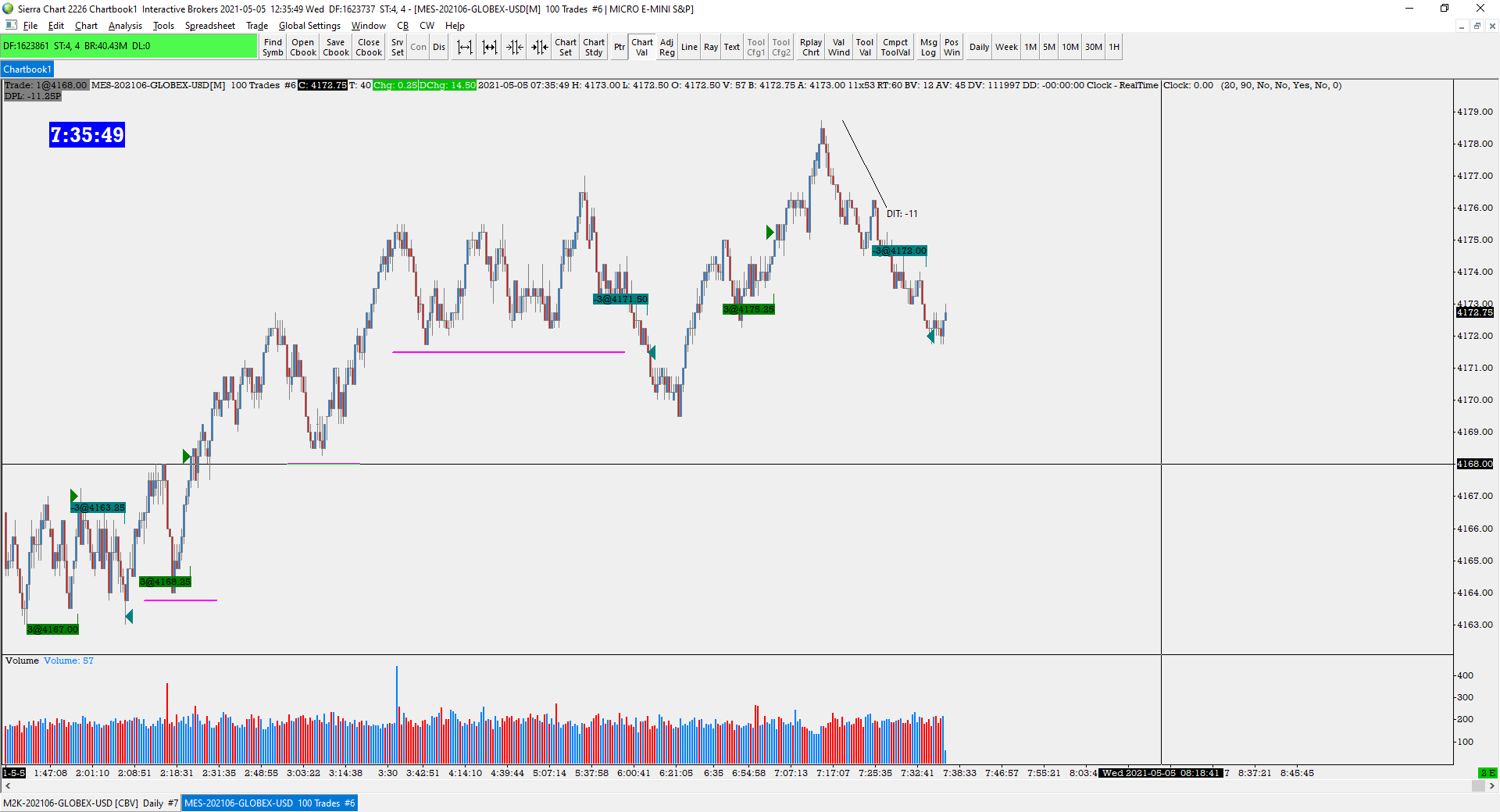Screen dimensions: 1500x812
Task: Switch to MES-202106-GLOBEX-USD 100 Trades #6 tab
Action: coord(270,803)
